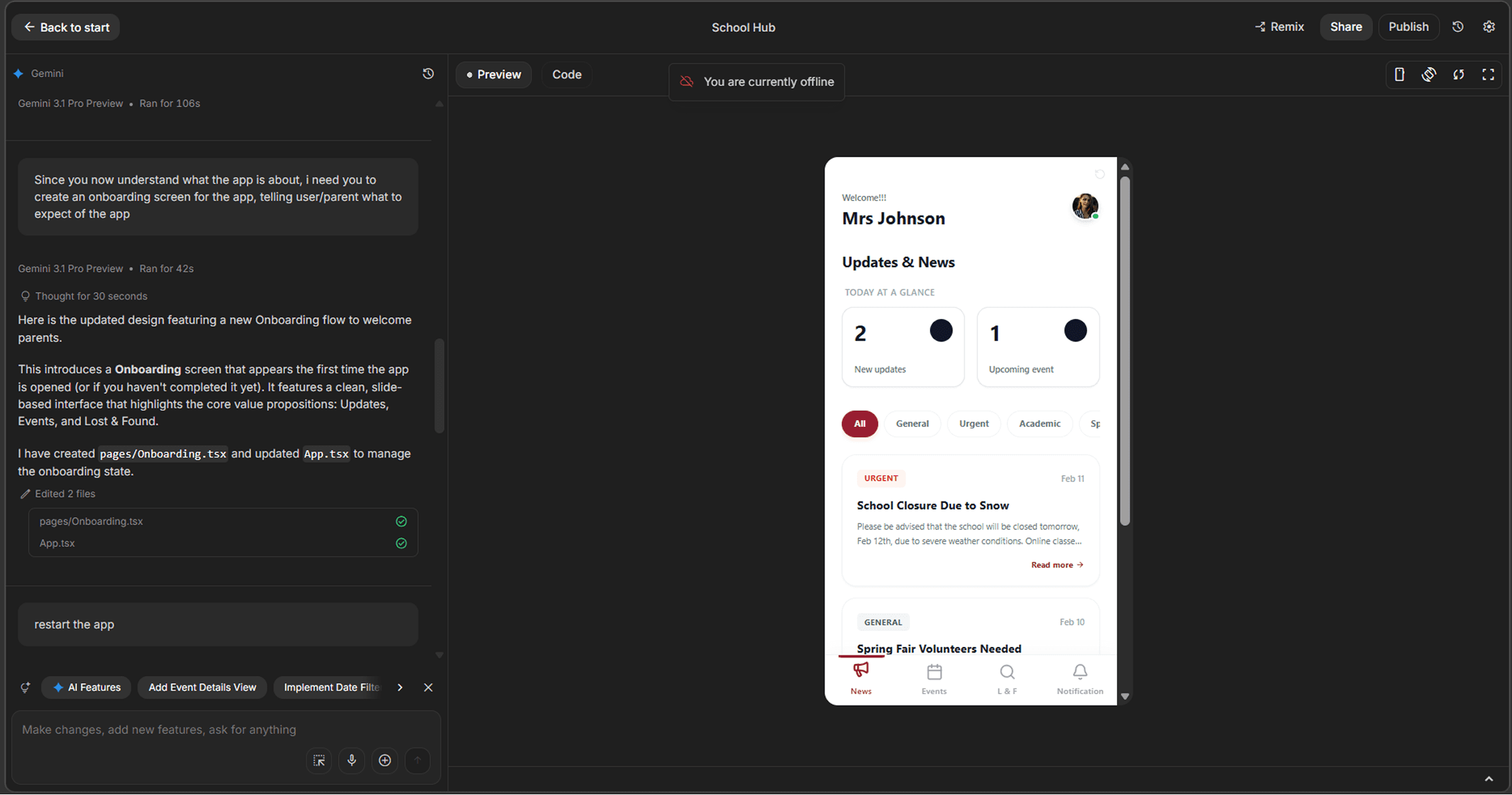Expand bottom console panel chevron
The height and width of the screenshot is (795, 1512).
(1488, 779)
